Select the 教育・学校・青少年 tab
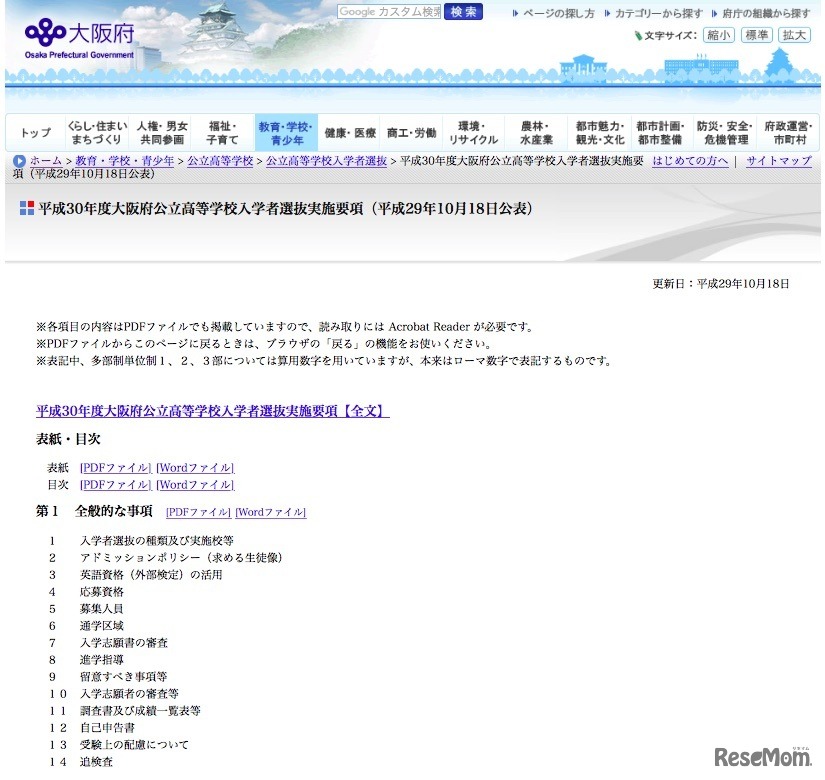The image size is (825, 780). 287,131
